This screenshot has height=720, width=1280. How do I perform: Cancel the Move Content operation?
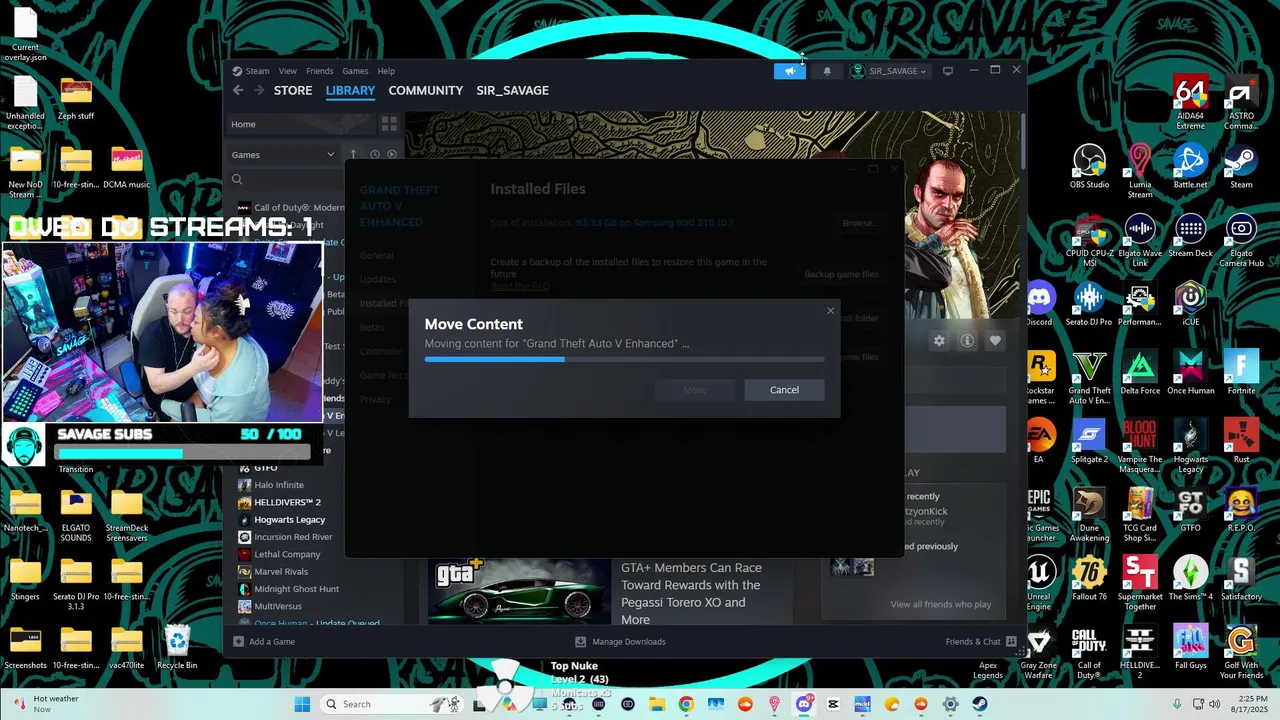point(784,390)
